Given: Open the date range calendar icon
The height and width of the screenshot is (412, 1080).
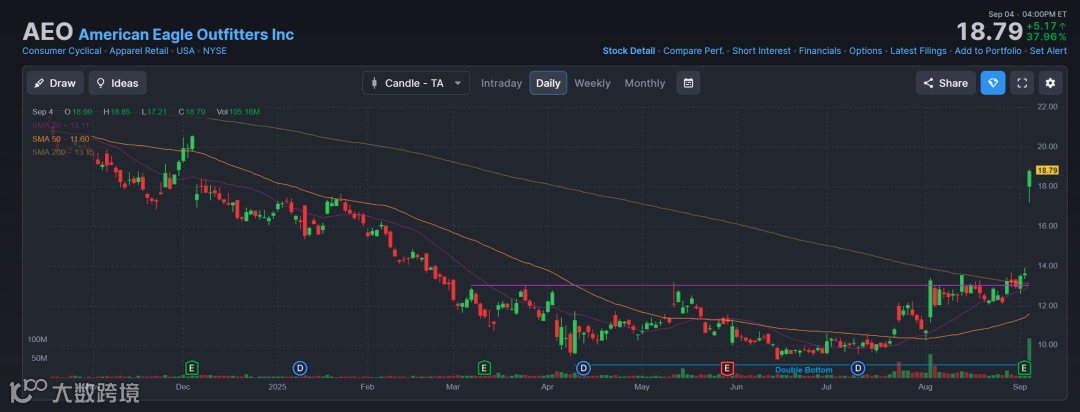Looking at the screenshot, I should point(688,83).
